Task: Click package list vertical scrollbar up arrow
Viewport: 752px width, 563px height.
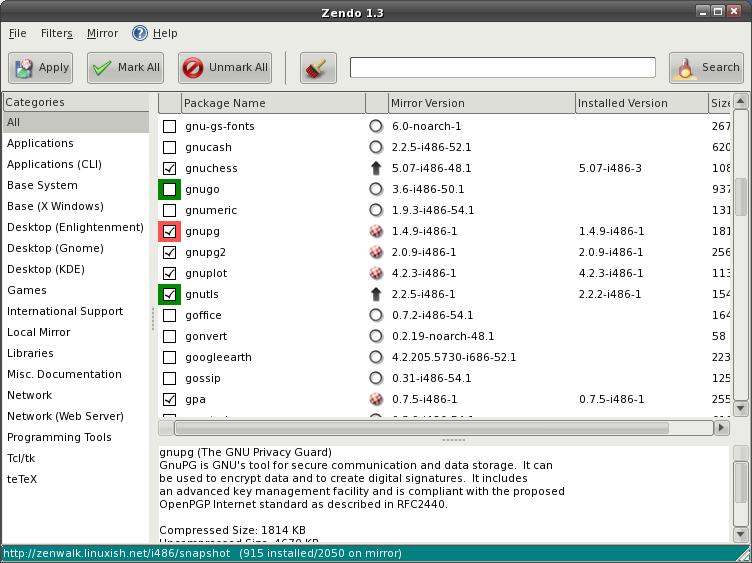Action: tap(740, 101)
